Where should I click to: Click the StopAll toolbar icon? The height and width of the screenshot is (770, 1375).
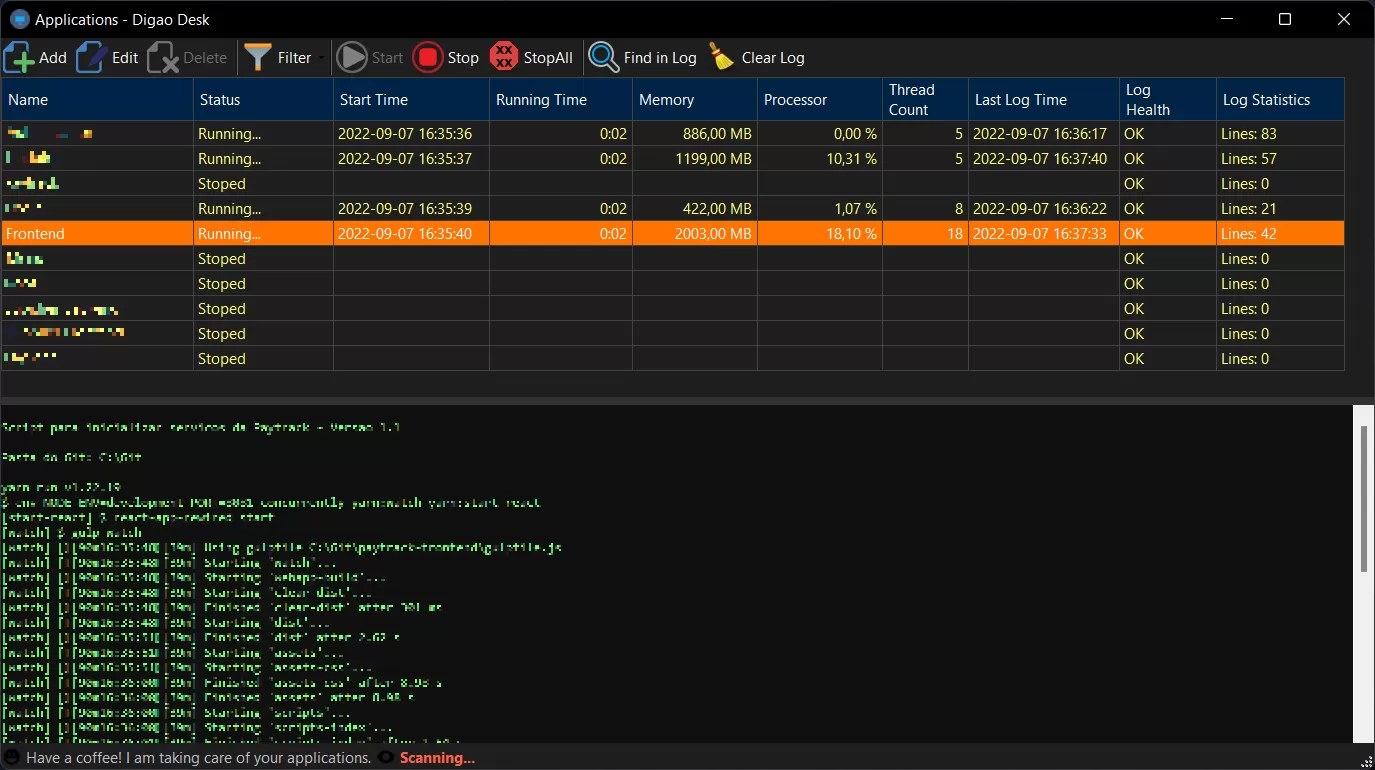point(504,58)
